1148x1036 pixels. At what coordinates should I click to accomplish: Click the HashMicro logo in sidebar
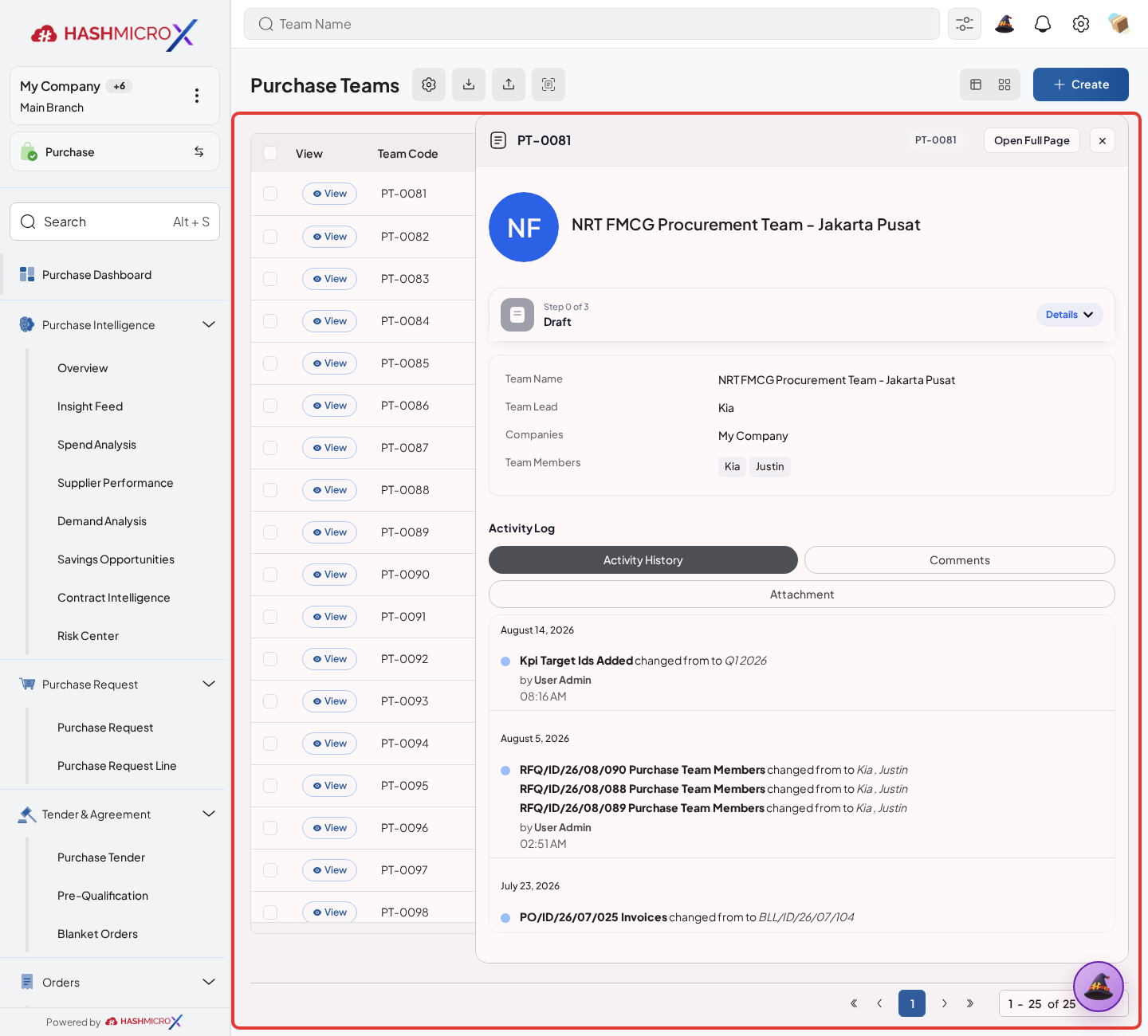(114, 33)
